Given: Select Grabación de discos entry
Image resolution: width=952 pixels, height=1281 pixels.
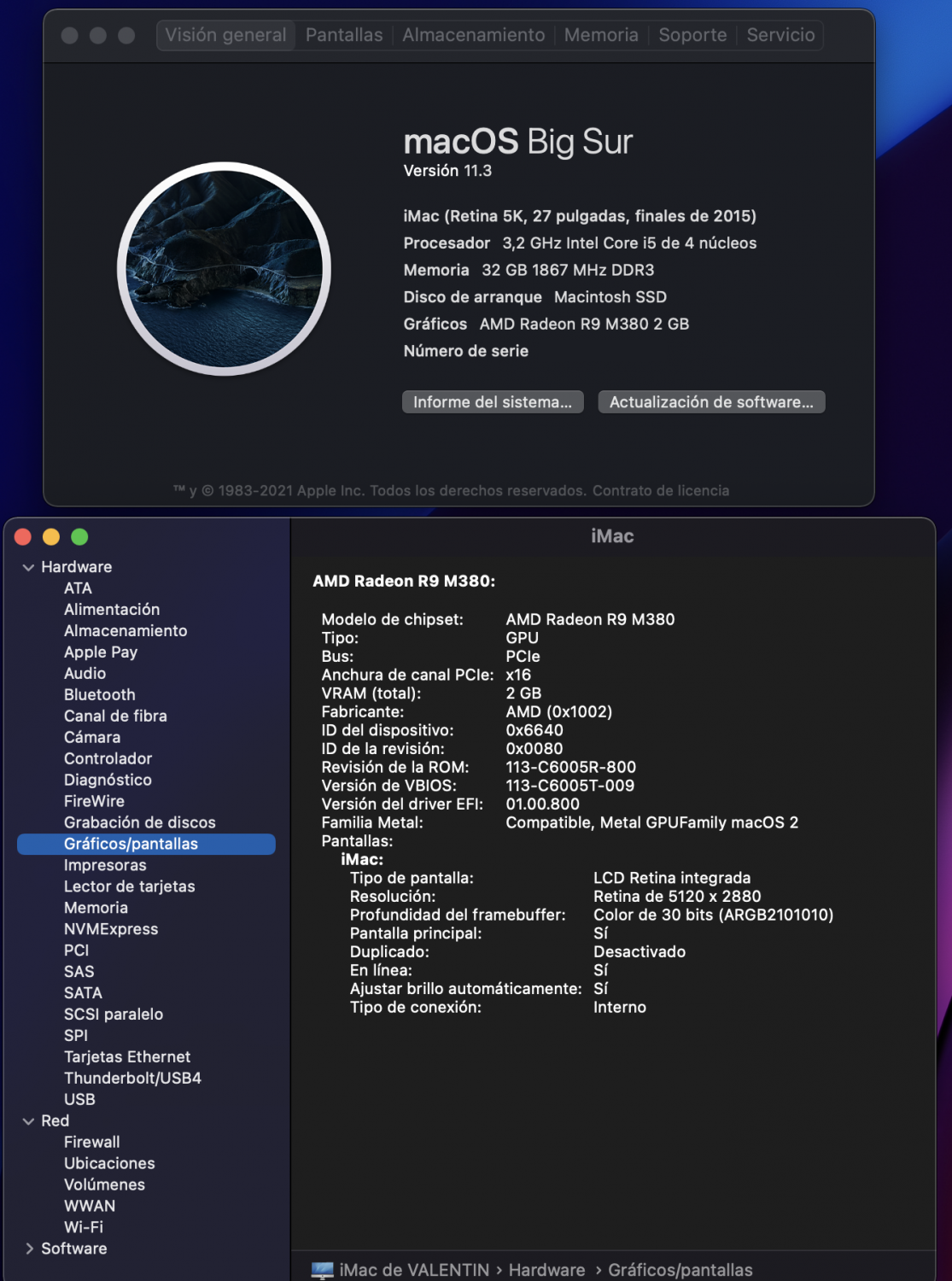Looking at the screenshot, I should [x=140, y=823].
